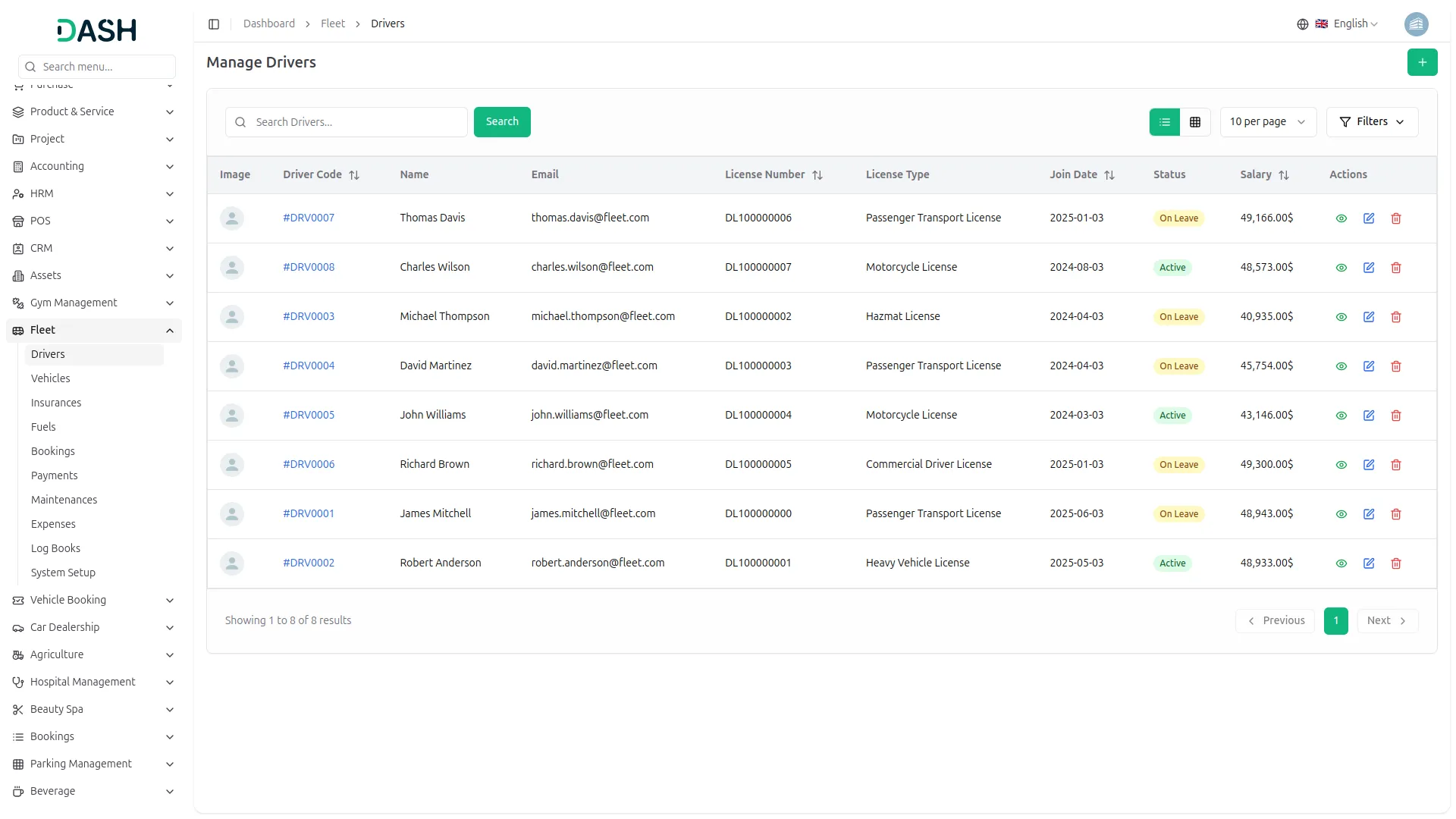Image resolution: width=1456 pixels, height=819 pixels.
Task: Go to Maintenances menu item
Action: tap(64, 500)
